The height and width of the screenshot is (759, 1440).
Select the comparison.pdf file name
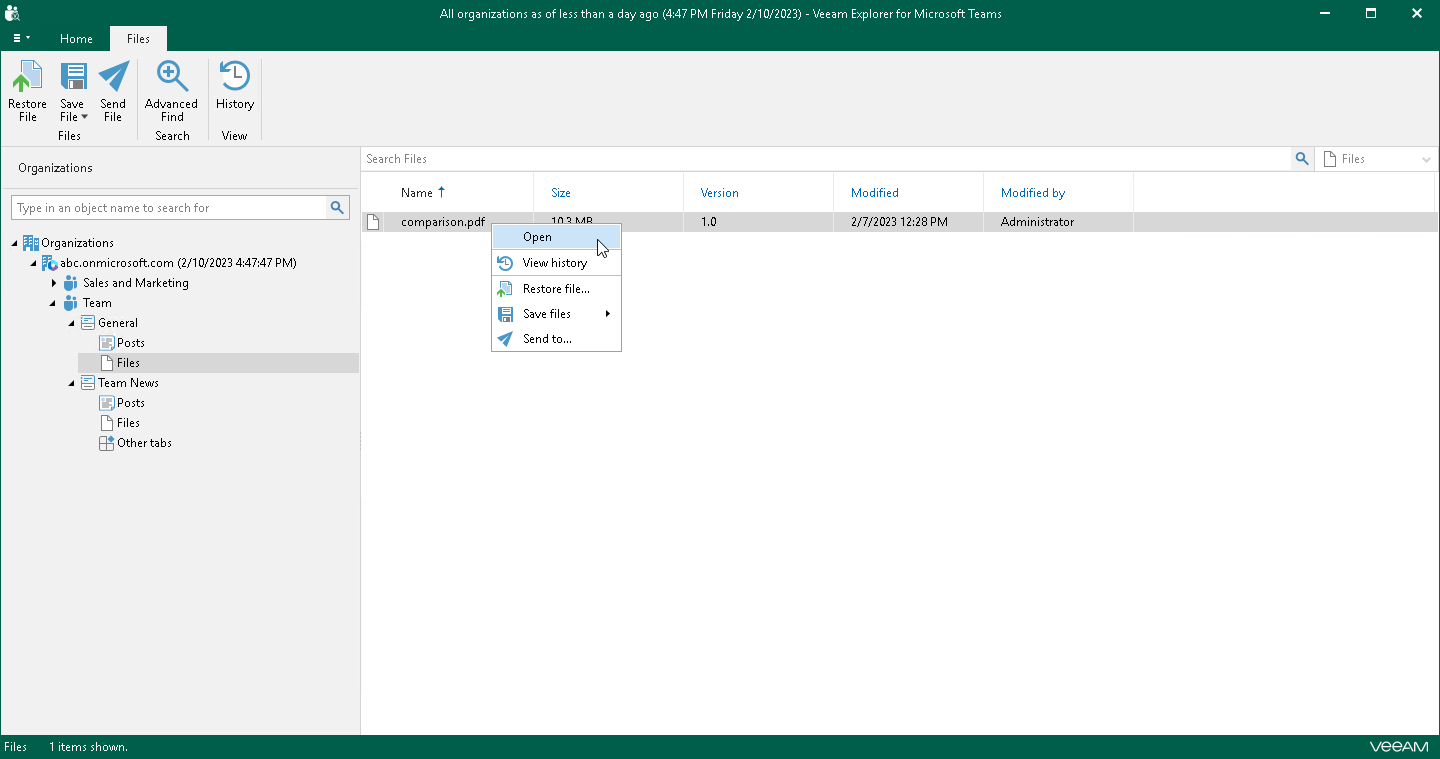point(443,222)
